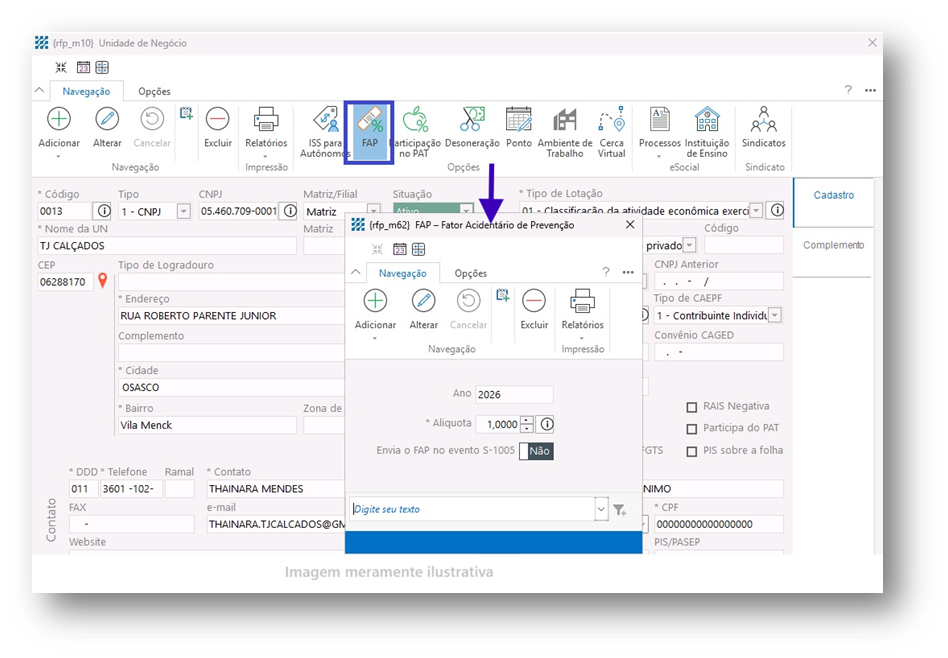The height and width of the screenshot is (658, 948).
Task: Select the Complemento side tab
Action: 832,245
